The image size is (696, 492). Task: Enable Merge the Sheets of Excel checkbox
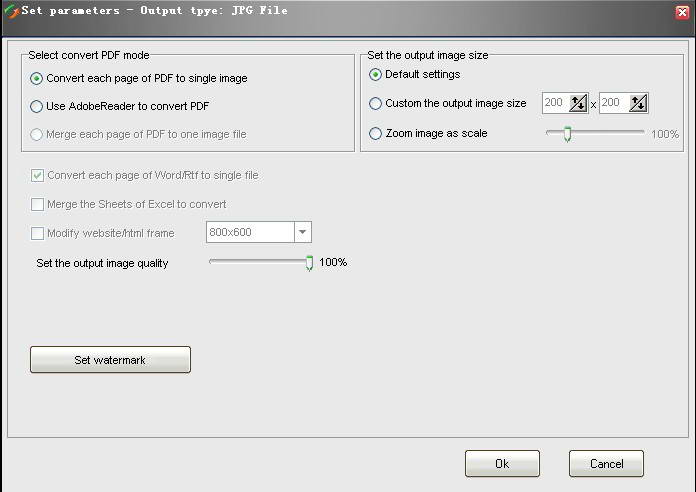[37, 204]
